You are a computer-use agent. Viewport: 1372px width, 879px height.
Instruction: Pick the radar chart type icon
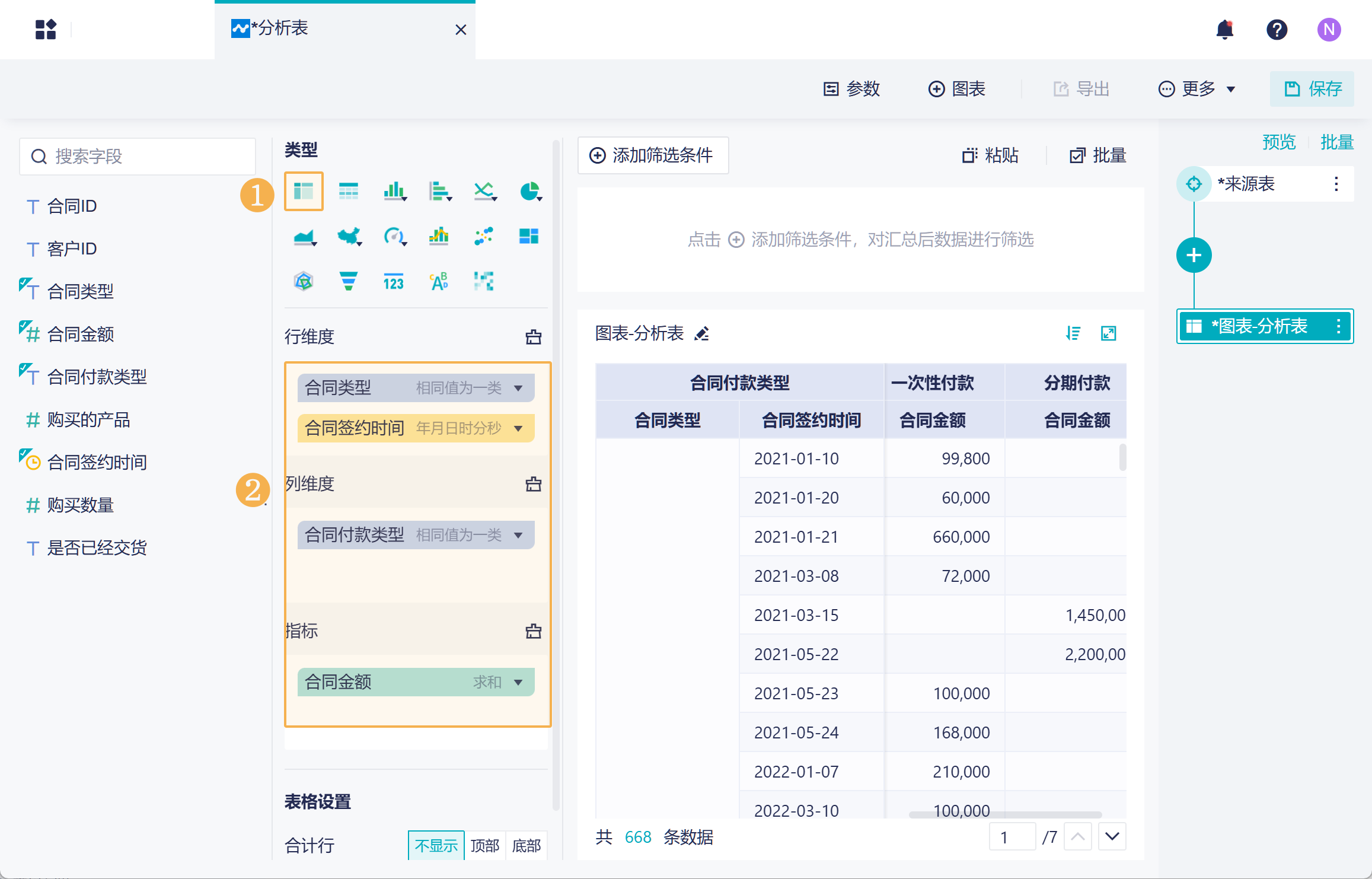point(304,281)
